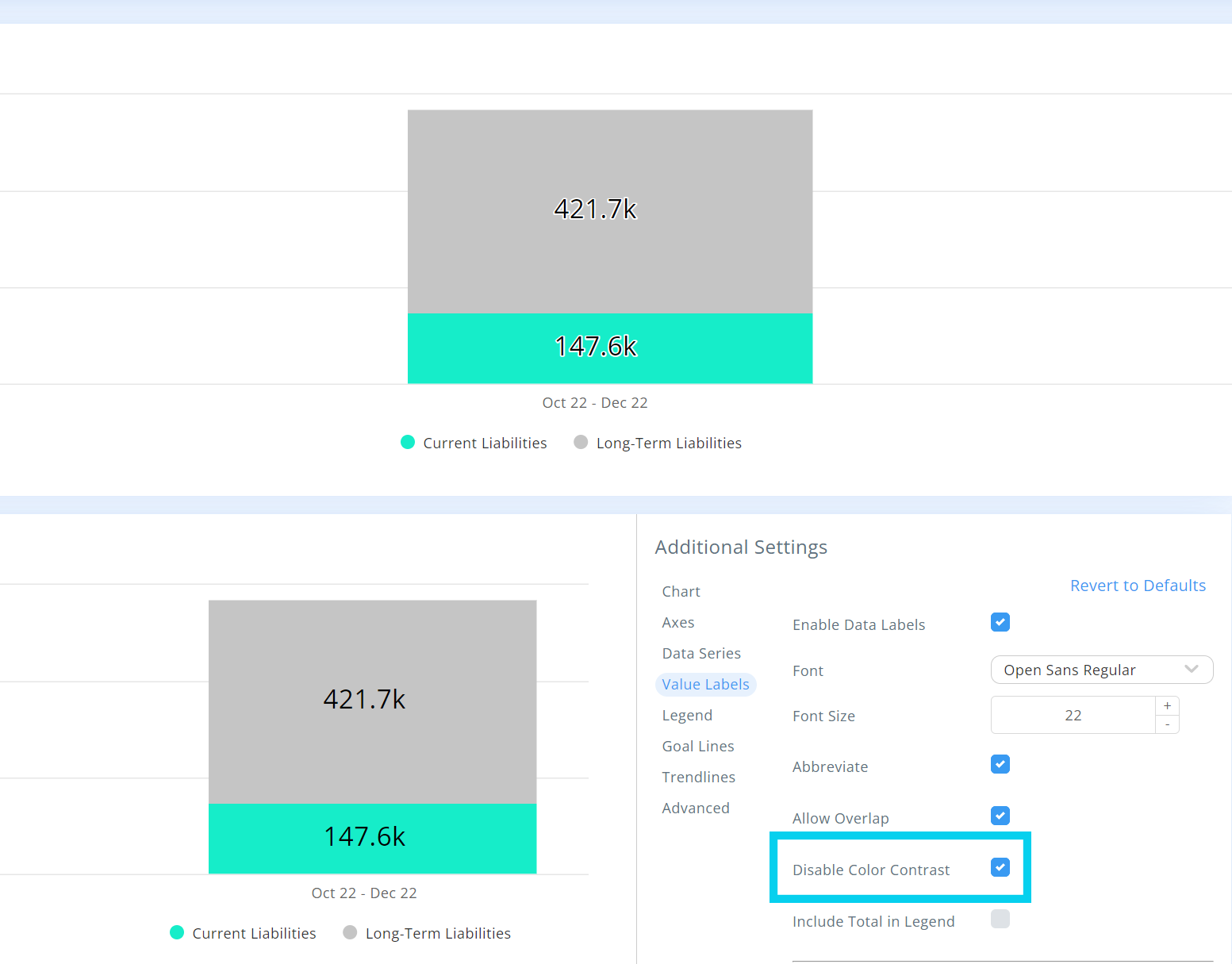
Task: Uncheck Disable Color Contrast checkbox
Action: pyautogui.click(x=1000, y=867)
